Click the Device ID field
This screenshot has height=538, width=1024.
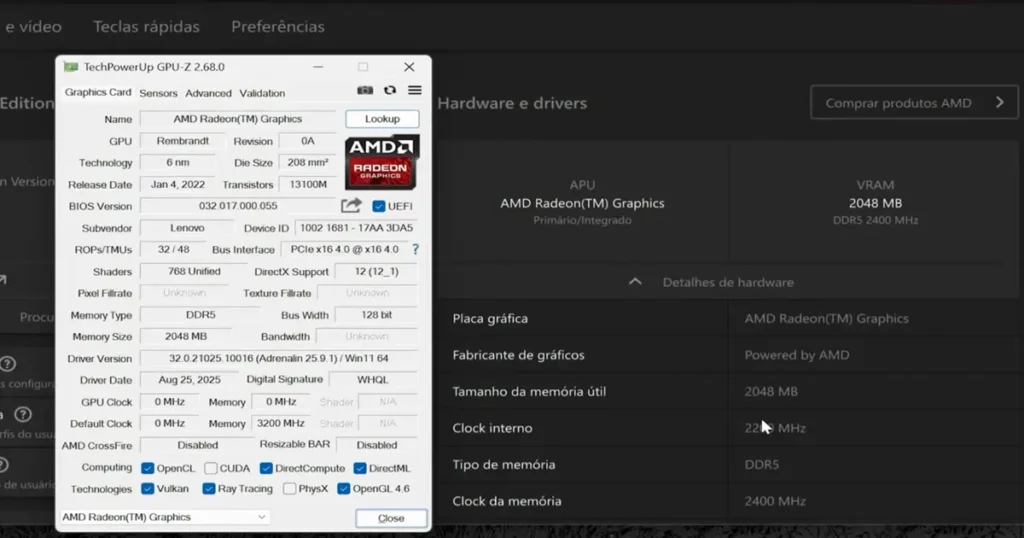[x=356, y=228]
